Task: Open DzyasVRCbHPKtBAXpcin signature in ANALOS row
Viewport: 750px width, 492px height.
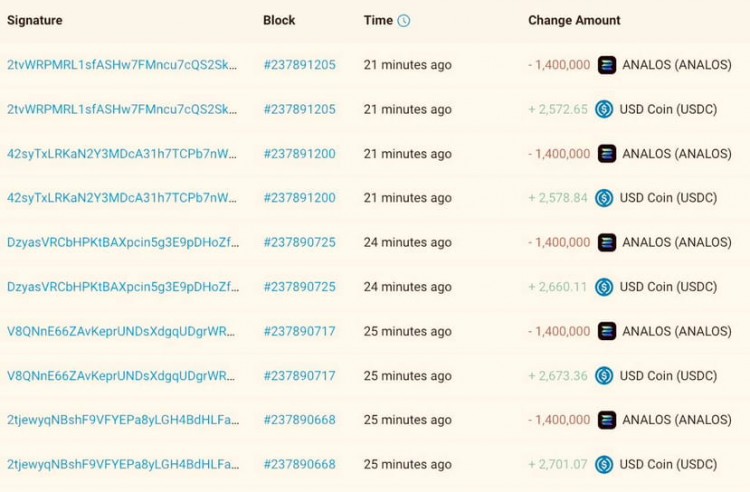Action: coord(123,242)
